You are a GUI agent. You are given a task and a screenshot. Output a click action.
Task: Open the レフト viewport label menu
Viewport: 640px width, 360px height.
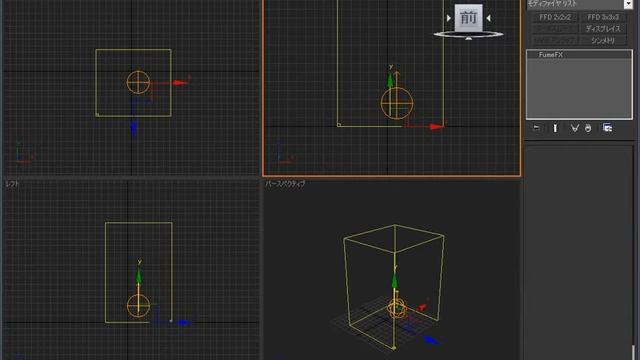(x=12, y=184)
